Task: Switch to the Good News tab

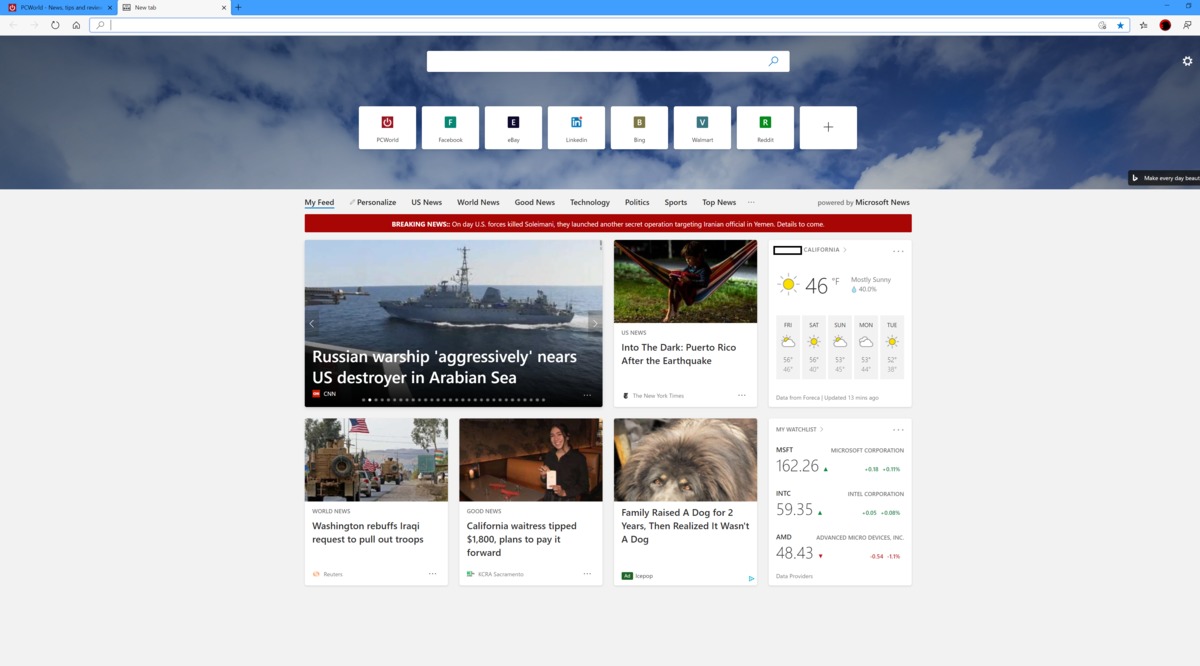Action: tap(535, 202)
